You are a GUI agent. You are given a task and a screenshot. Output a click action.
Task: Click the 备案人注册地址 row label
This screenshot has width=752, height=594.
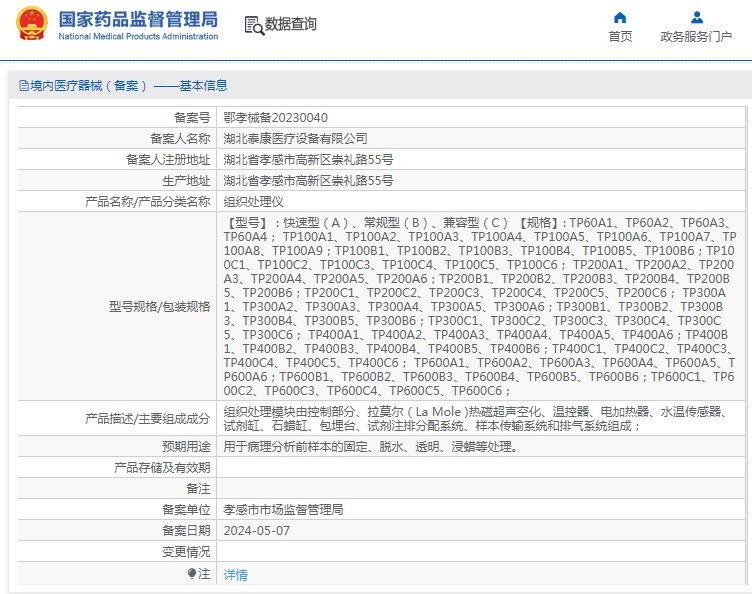[x=168, y=160]
